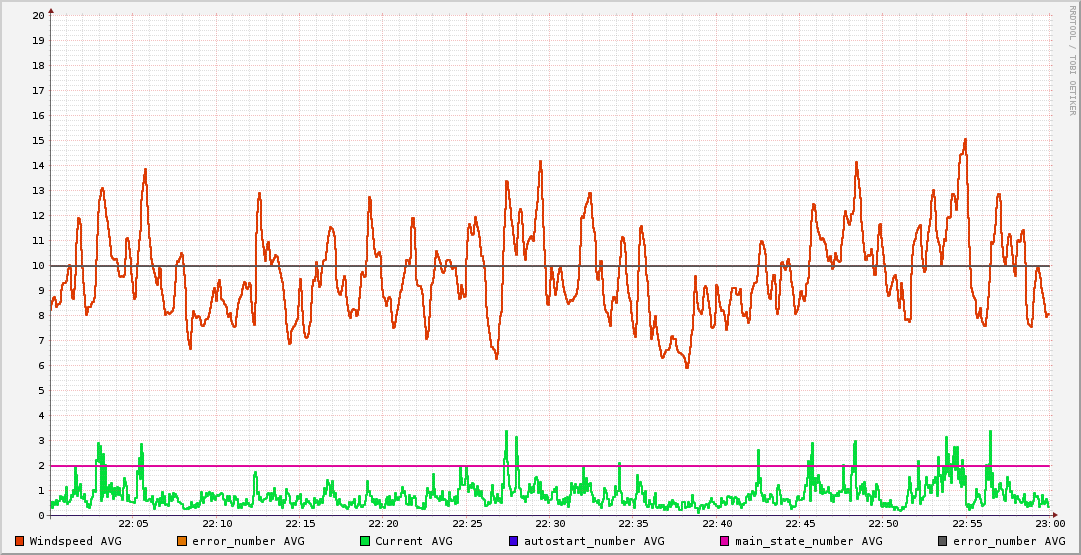Click the 22:45 time axis label
1081x555 pixels.
click(x=800, y=523)
